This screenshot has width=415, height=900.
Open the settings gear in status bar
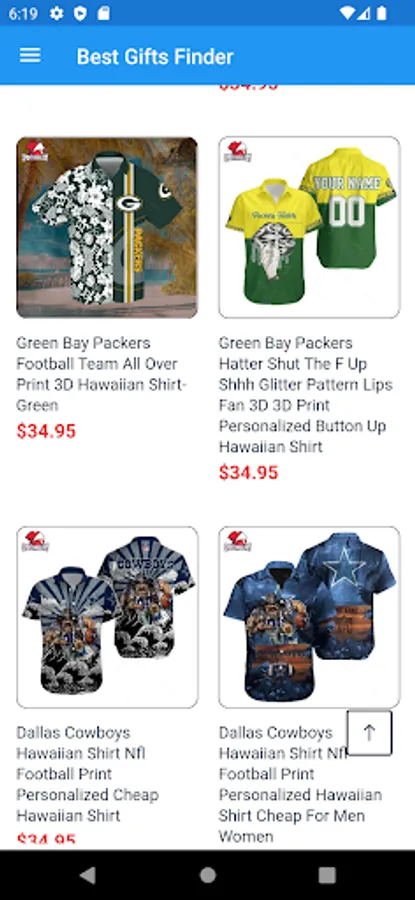57,13
